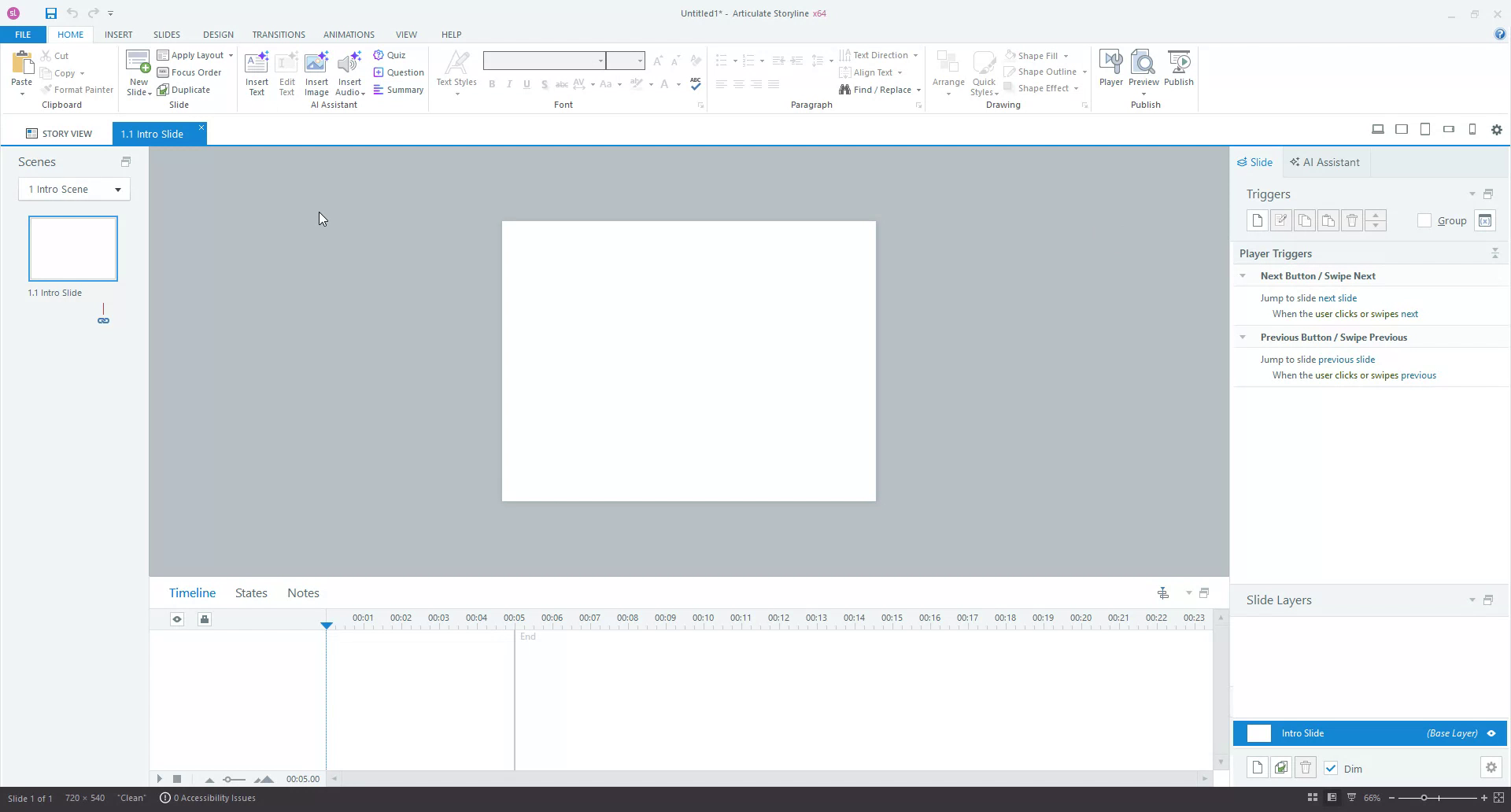
Task: Select the Insert Image tool
Action: pos(316,71)
